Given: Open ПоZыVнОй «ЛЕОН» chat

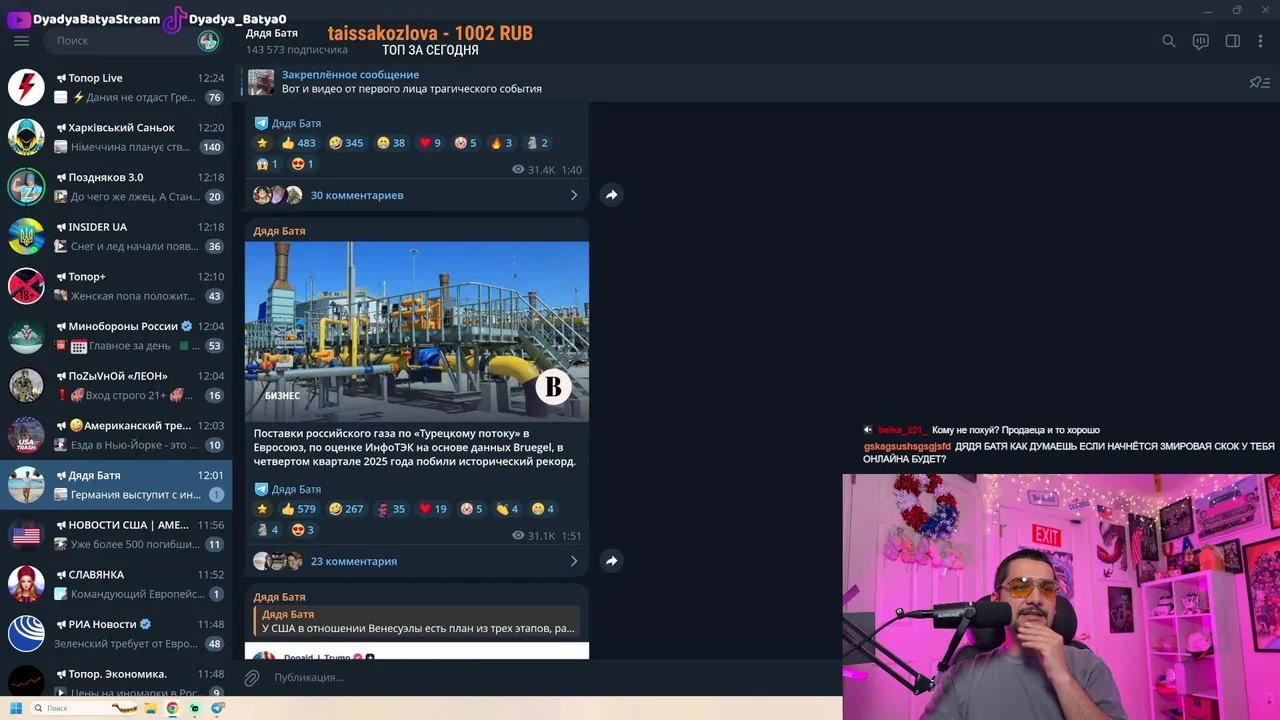Looking at the screenshot, I should pyautogui.click(x=116, y=385).
